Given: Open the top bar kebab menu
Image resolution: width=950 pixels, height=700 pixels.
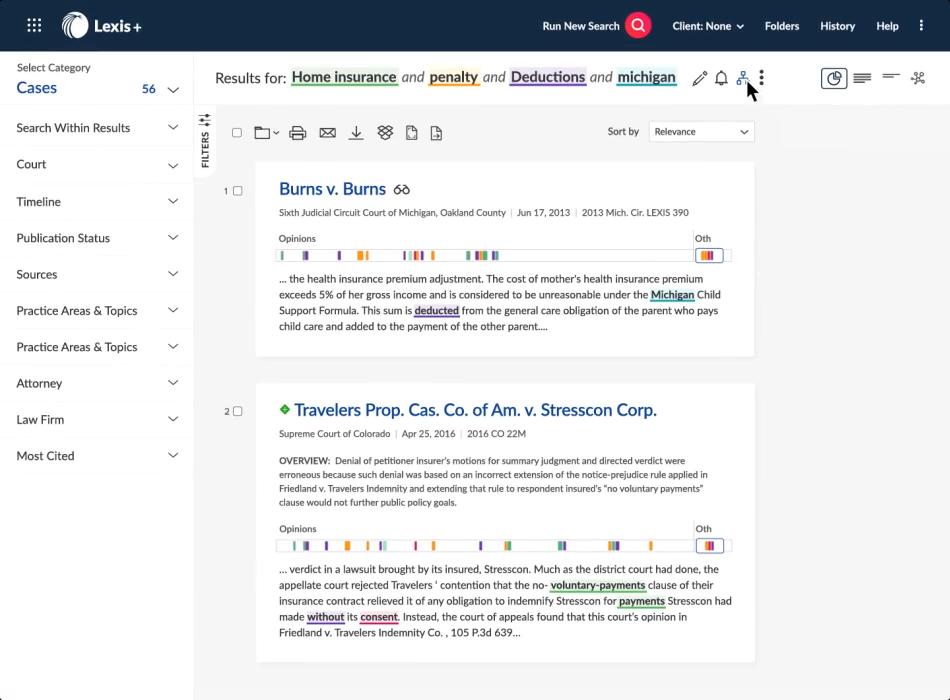Looking at the screenshot, I should 921,25.
